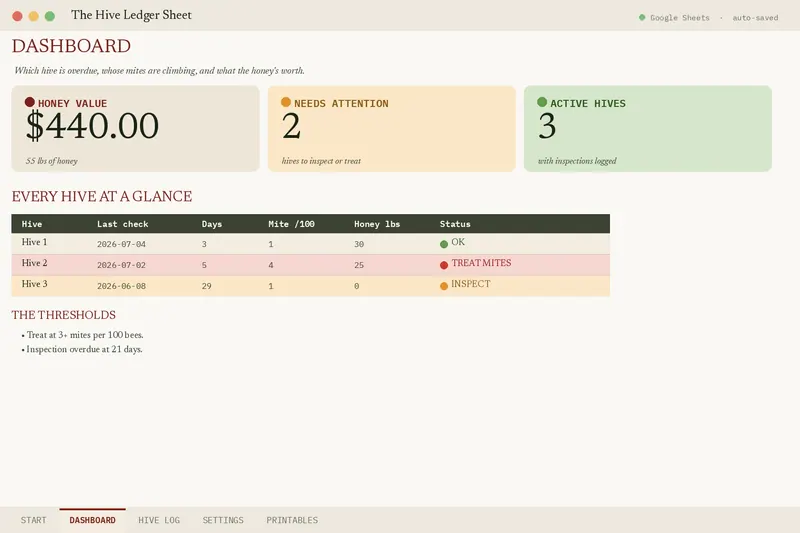Click the green maximize window button
This screenshot has width=800, height=533.
(x=50, y=16)
